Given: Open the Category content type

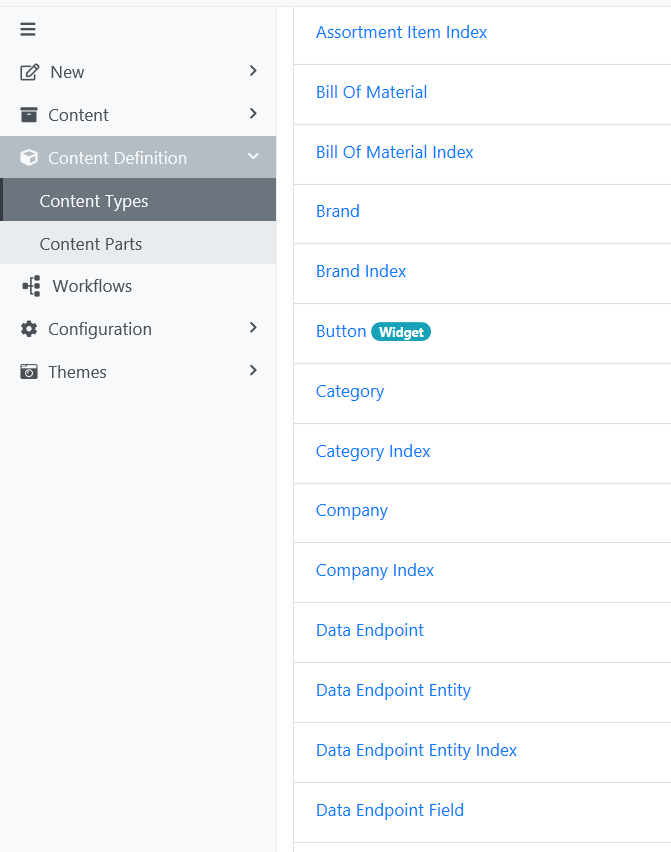Looking at the screenshot, I should coord(349,391).
